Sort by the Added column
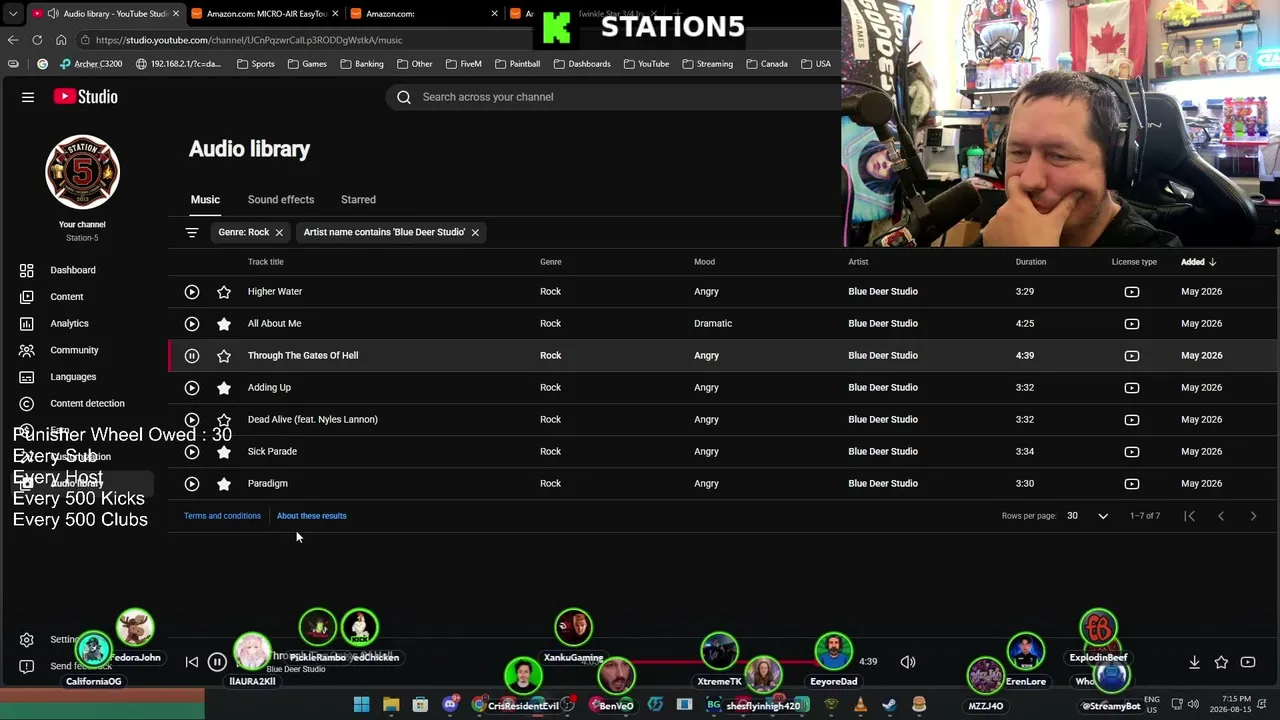1280x720 pixels. click(1198, 262)
